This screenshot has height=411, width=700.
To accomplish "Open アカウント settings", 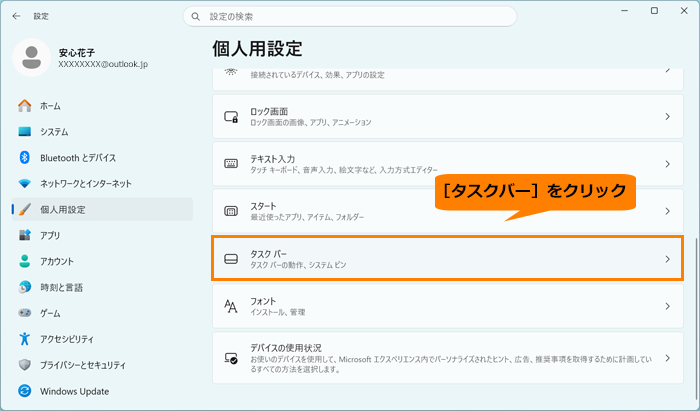I will 102,261.
